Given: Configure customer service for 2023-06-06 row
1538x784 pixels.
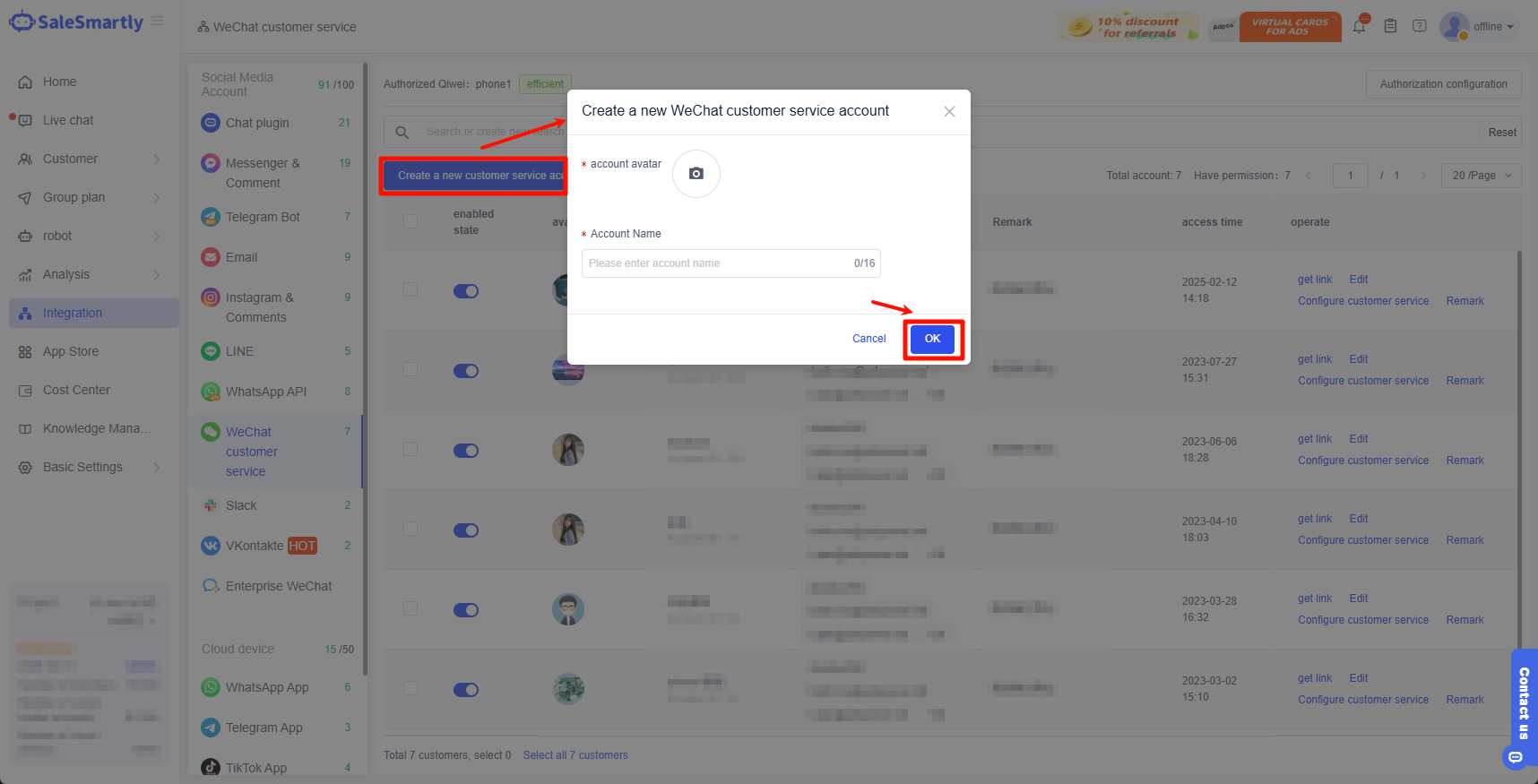Looking at the screenshot, I should click(x=1363, y=461).
